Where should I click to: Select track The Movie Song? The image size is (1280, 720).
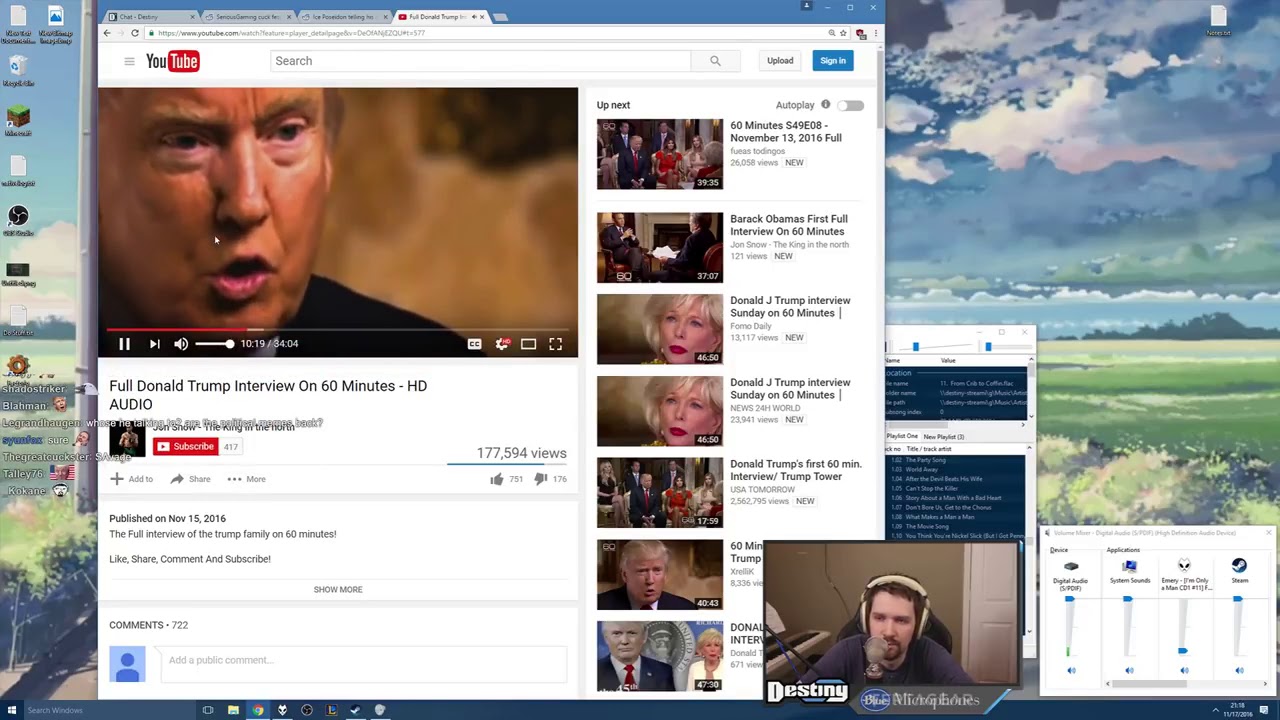pyautogui.click(x=928, y=526)
